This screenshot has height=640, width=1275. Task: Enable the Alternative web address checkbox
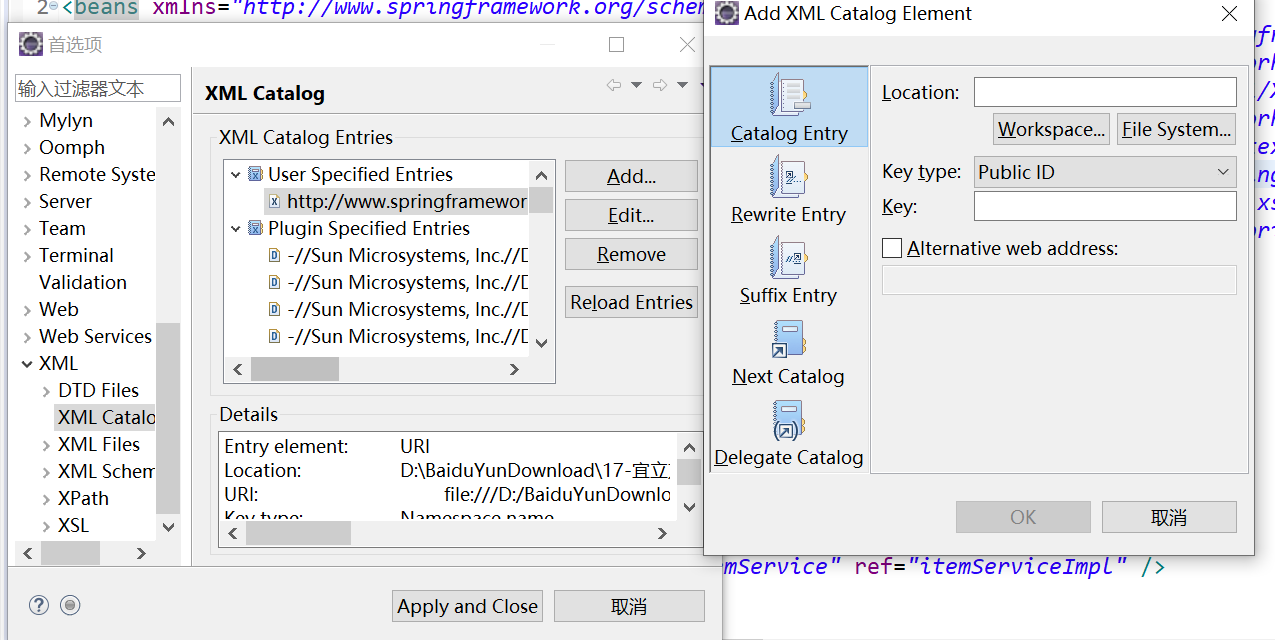click(x=892, y=248)
